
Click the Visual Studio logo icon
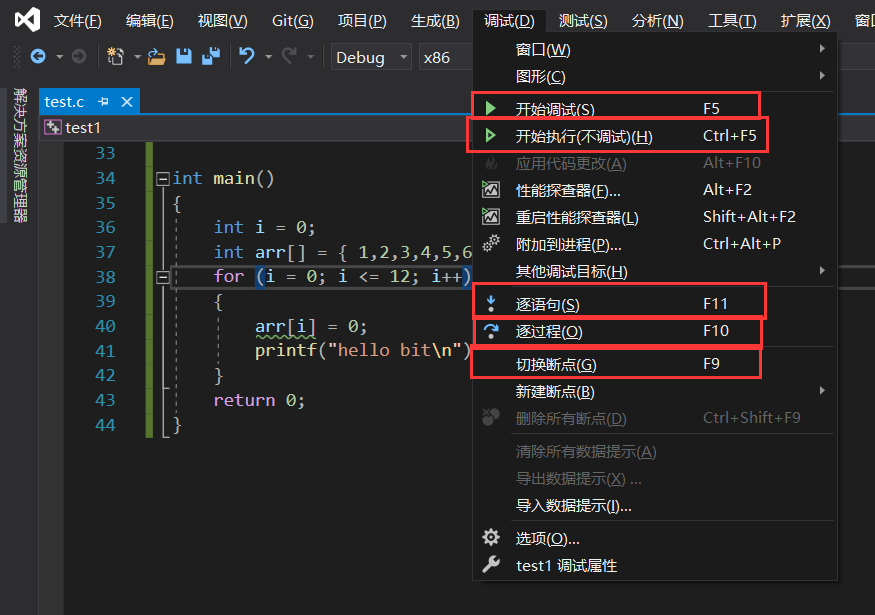click(27, 20)
